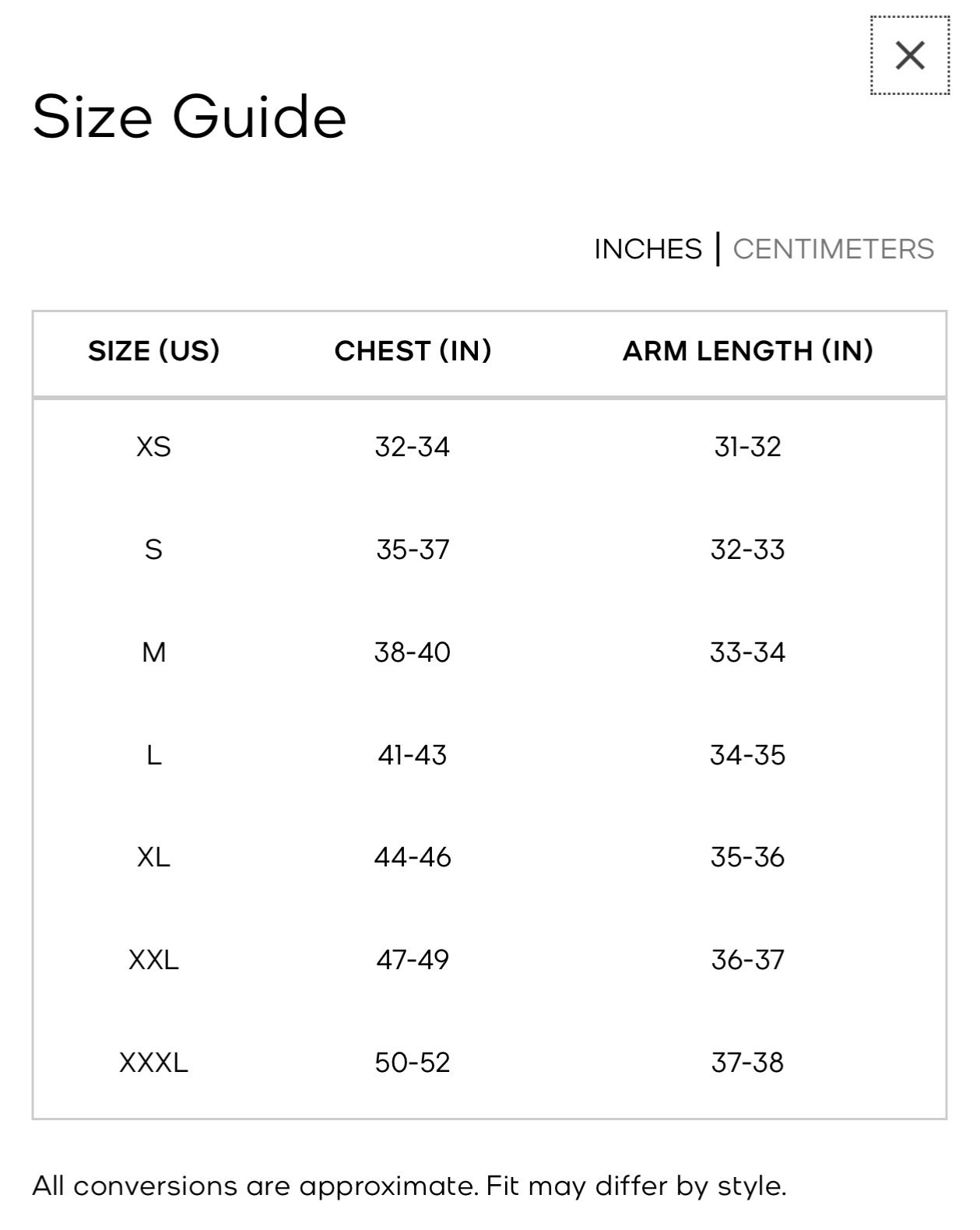Click the ARM LENGTH (IN) column header

point(747,351)
